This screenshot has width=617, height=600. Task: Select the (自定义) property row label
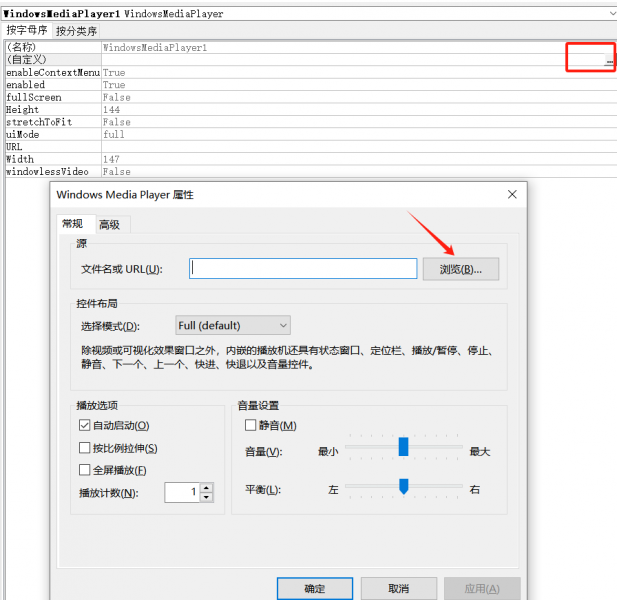tap(53, 60)
